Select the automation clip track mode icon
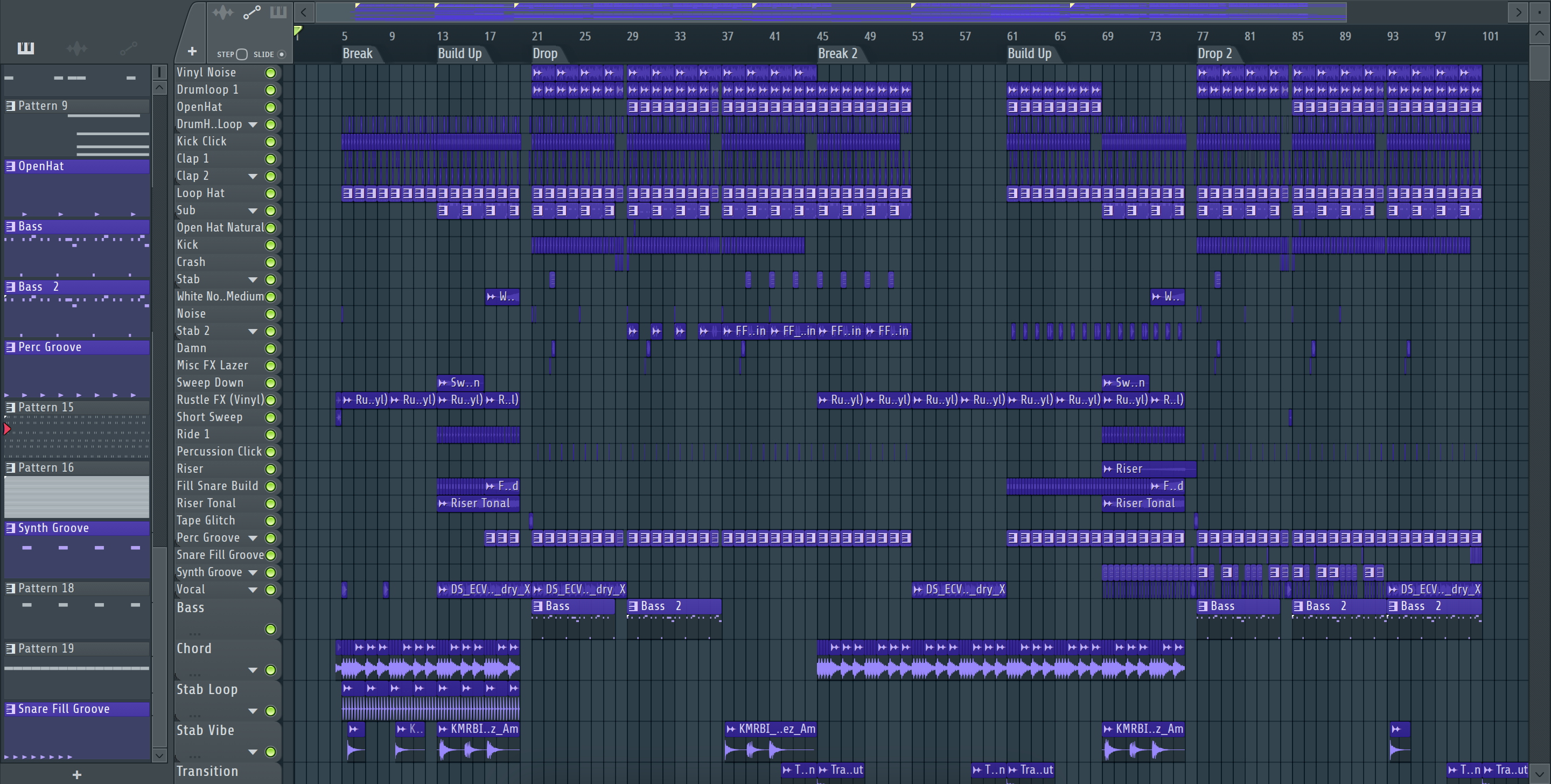The height and width of the screenshot is (784, 1551). tap(251, 12)
